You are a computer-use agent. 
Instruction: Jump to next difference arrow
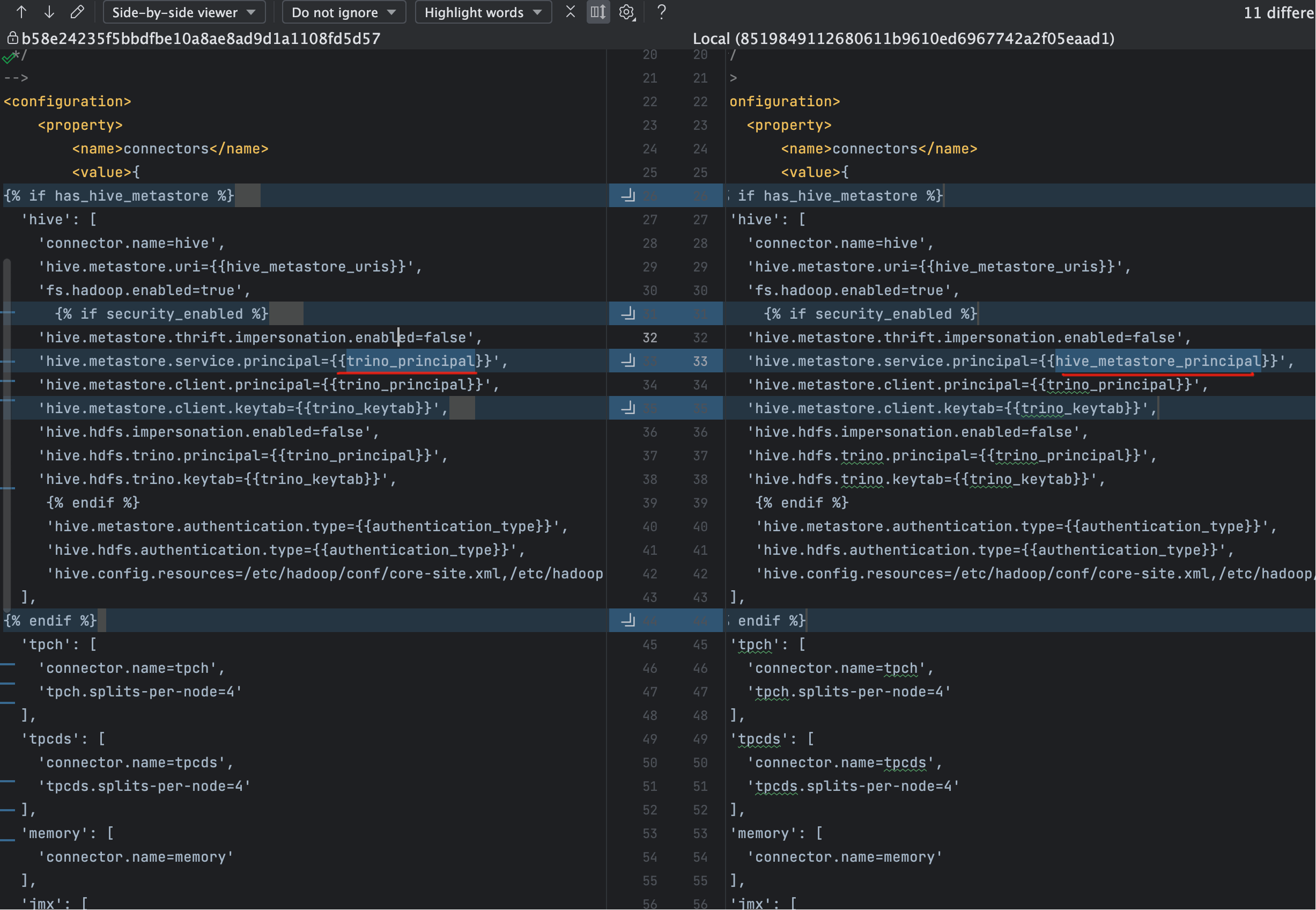tap(49, 12)
